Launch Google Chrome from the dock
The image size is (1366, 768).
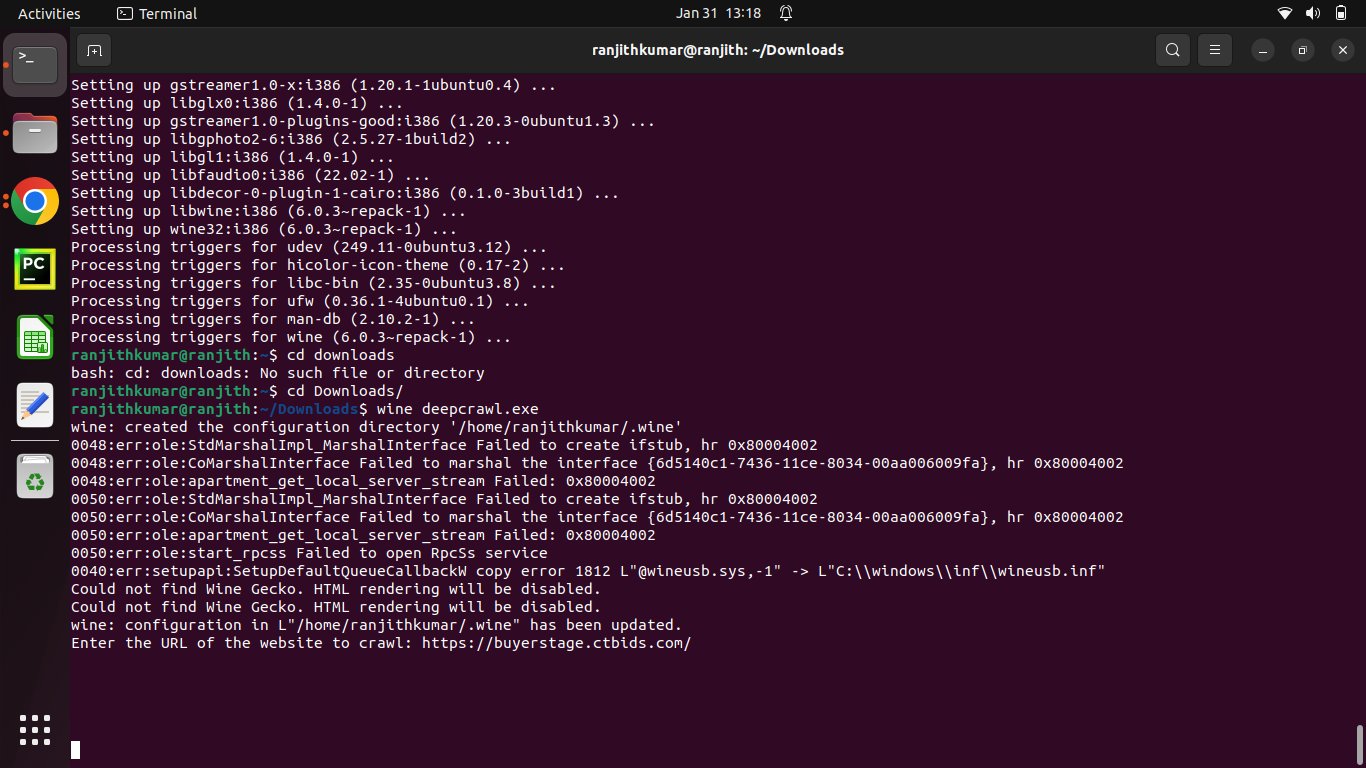tap(35, 201)
